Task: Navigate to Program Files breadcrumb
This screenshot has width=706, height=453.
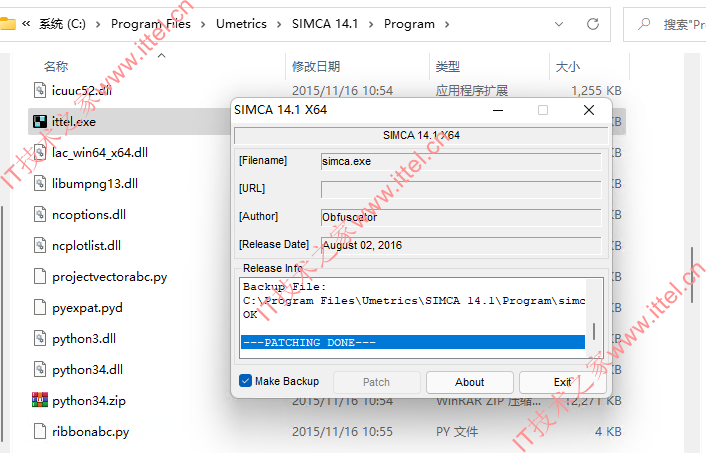Action: (x=151, y=24)
